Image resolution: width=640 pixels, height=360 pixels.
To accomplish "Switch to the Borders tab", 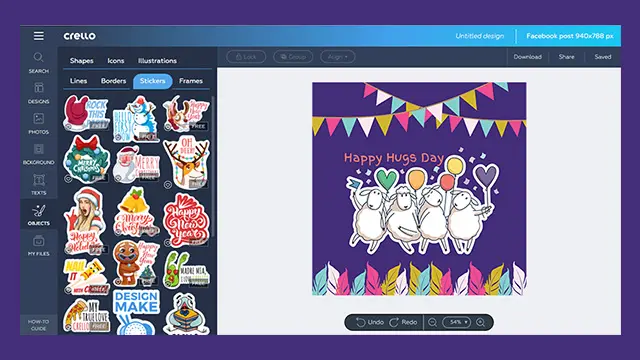I will pyautogui.click(x=113, y=81).
